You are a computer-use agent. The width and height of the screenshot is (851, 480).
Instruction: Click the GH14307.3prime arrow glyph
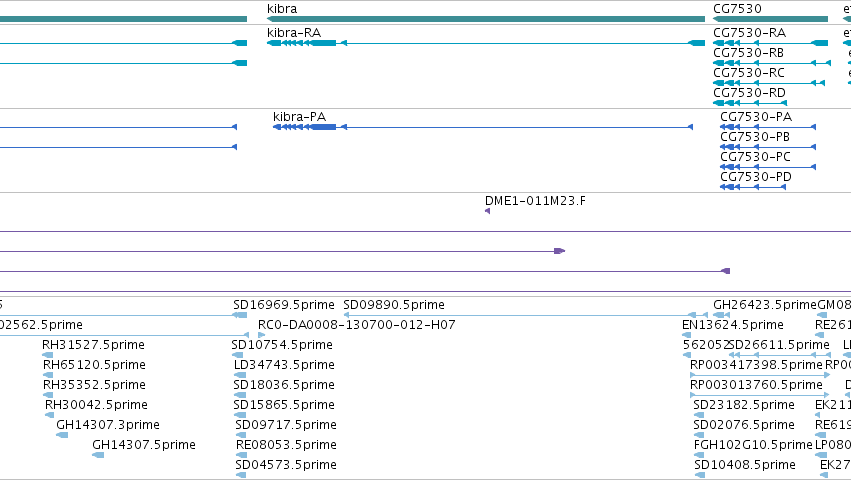pyautogui.click(x=62, y=435)
